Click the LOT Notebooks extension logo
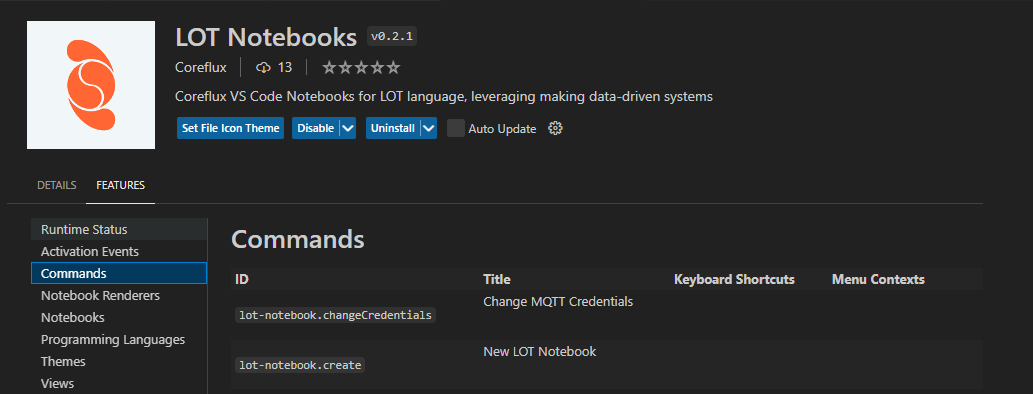Image resolution: width=1033 pixels, height=394 pixels. [x=91, y=85]
